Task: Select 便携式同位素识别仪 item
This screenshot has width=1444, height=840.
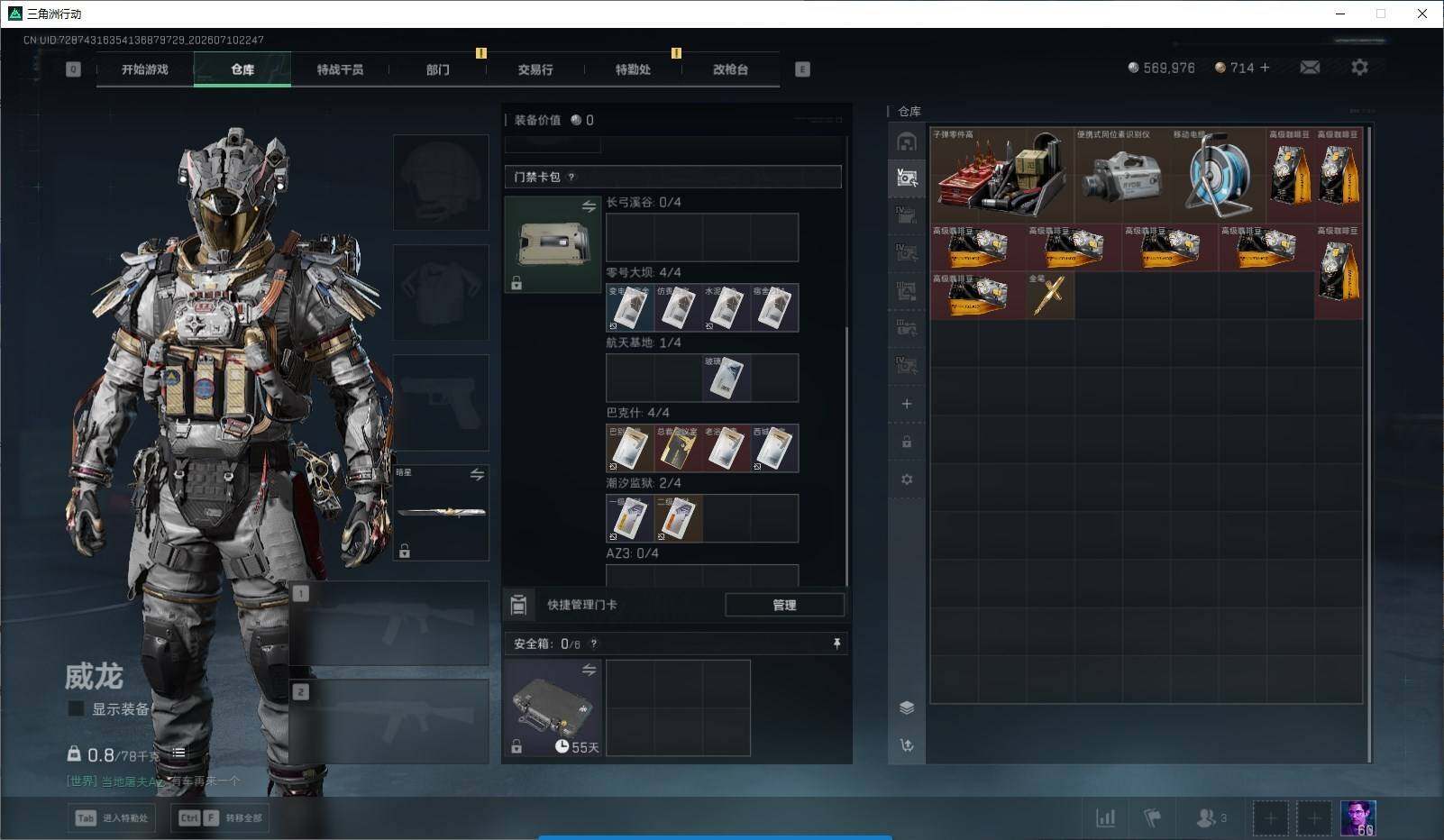Action: [1120, 176]
